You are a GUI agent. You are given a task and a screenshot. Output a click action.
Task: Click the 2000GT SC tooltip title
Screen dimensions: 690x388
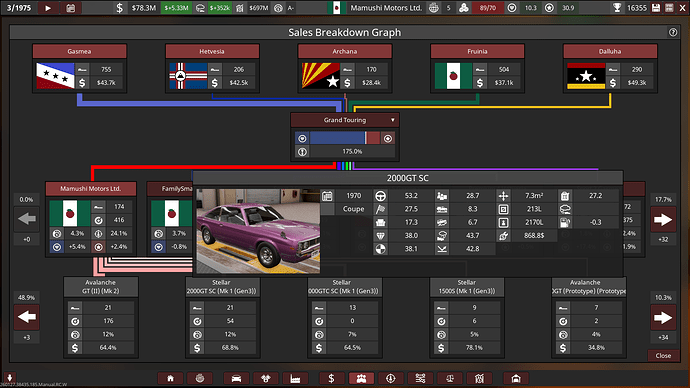pyautogui.click(x=407, y=178)
